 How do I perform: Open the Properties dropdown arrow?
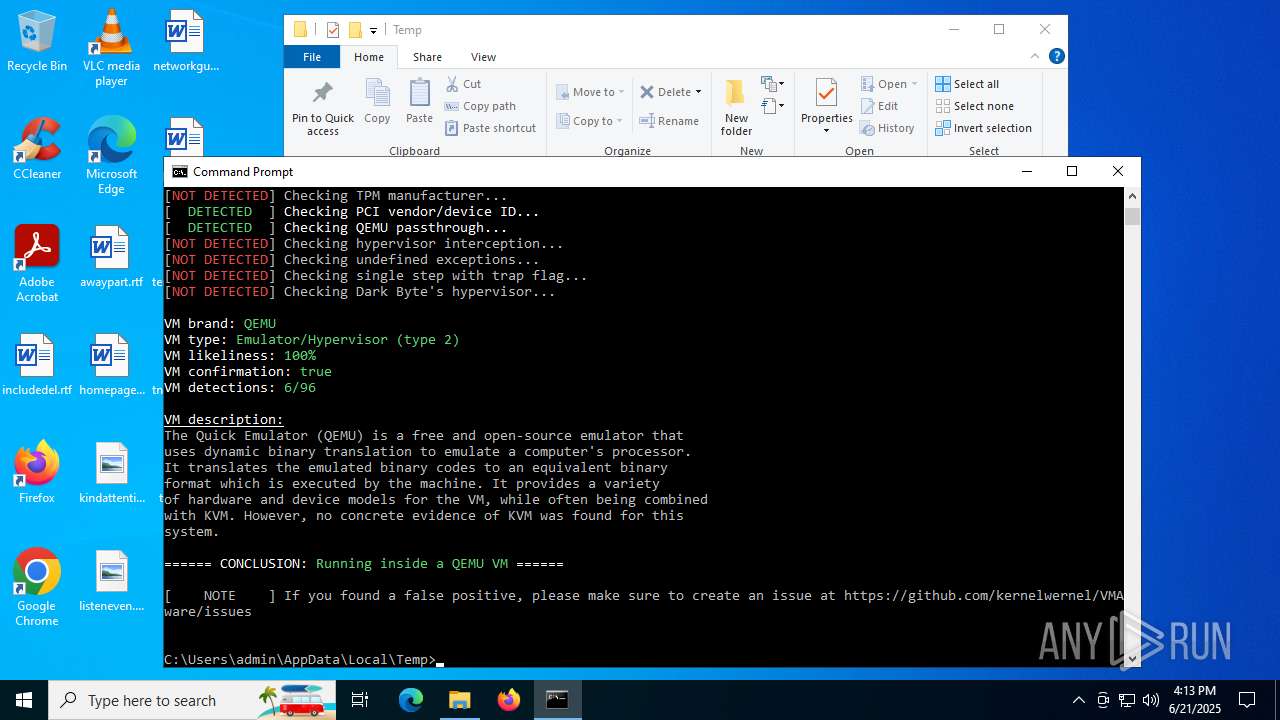[x=826, y=131]
